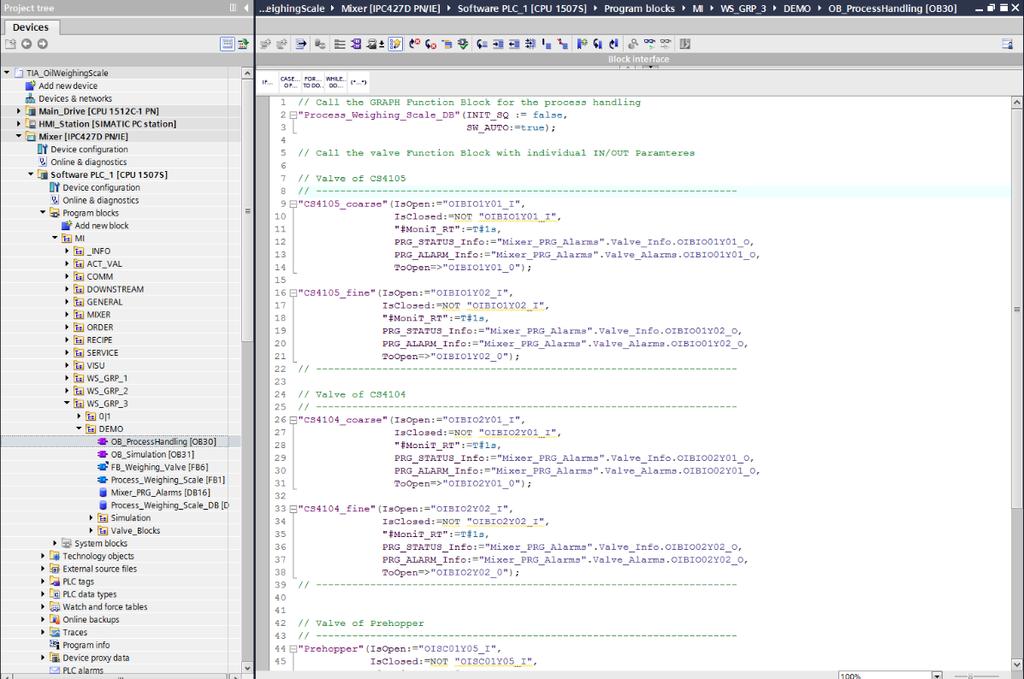The image size is (1024, 679).
Task: Click the forward arrow in Project tree toolbar
Action: (42, 44)
